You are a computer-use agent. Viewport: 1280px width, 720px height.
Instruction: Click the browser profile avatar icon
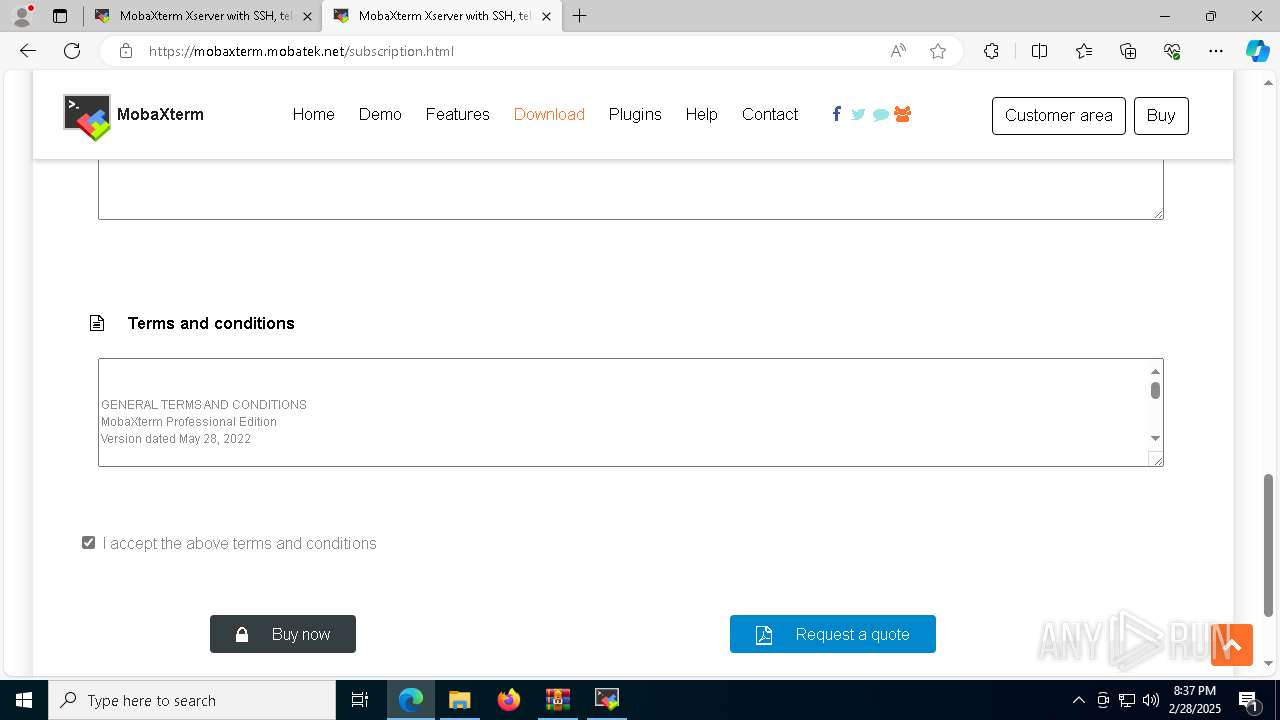click(22, 16)
